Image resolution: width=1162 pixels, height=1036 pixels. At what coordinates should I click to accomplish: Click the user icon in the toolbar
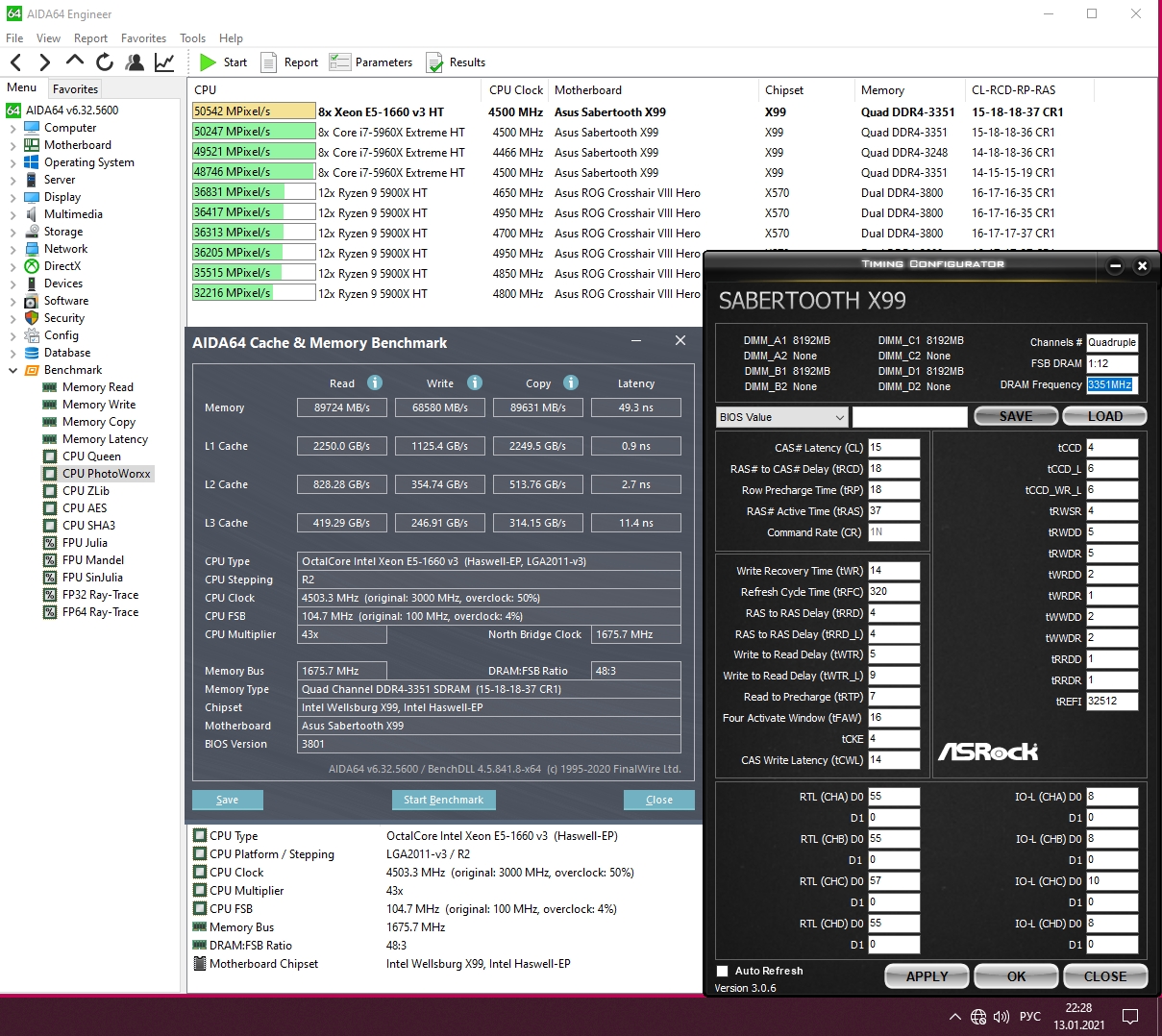pos(135,62)
